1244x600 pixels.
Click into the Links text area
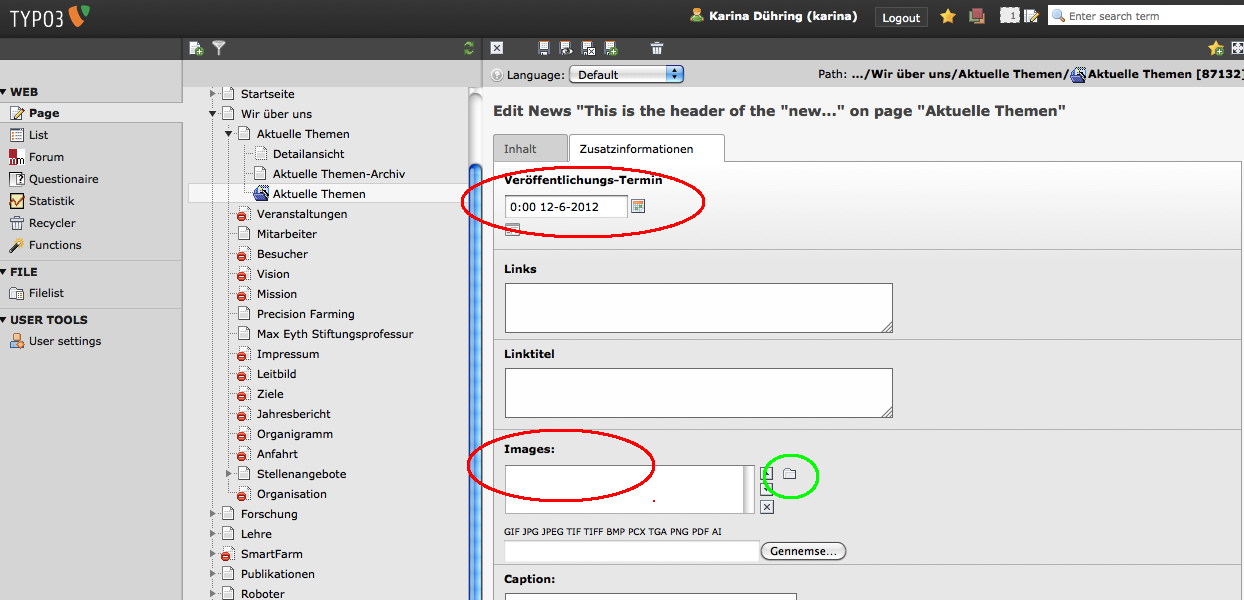[698, 307]
